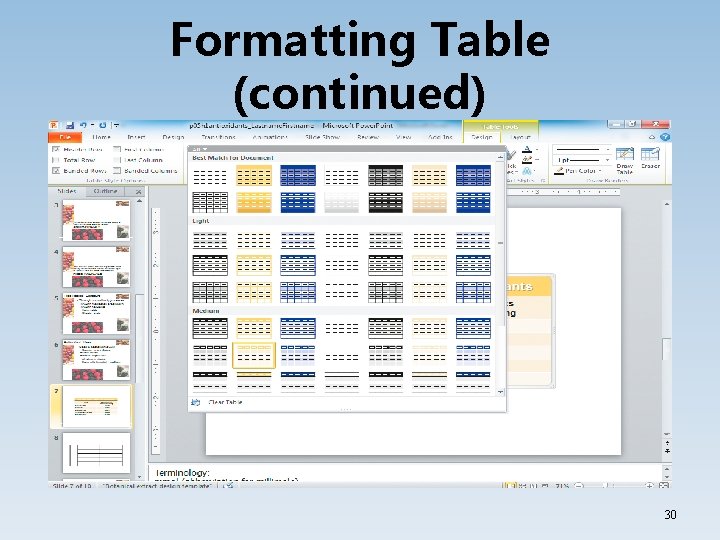Click the slide thumbnails pane scrollbar
The height and width of the screenshot is (540, 720).
tap(140, 339)
